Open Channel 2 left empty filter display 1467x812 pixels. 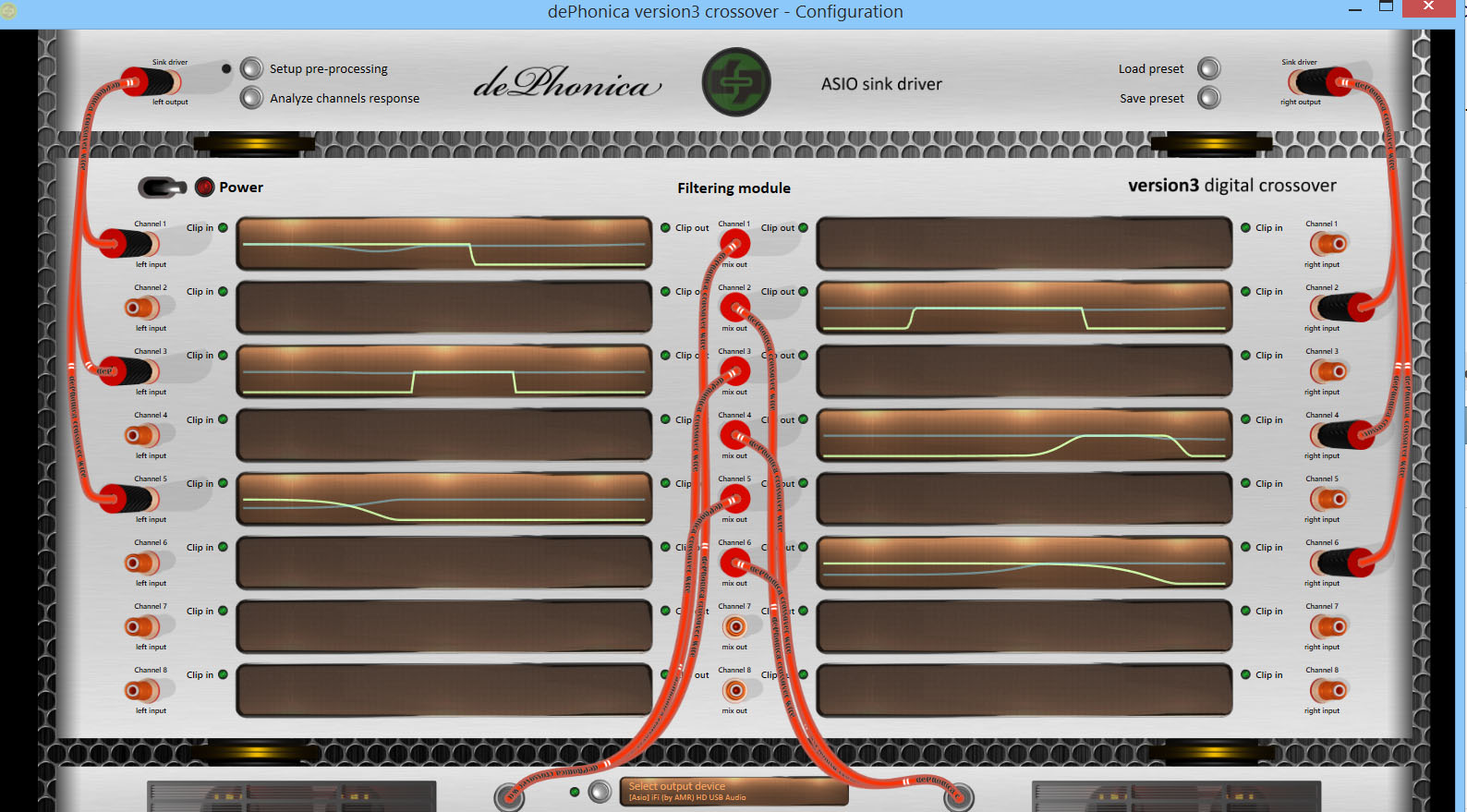coord(444,308)
